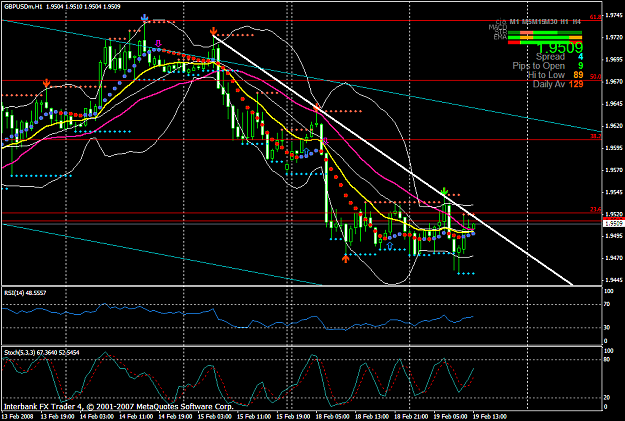Select the white descending trendline
Viewport: 625px width, 421px height.
(393, 160)
